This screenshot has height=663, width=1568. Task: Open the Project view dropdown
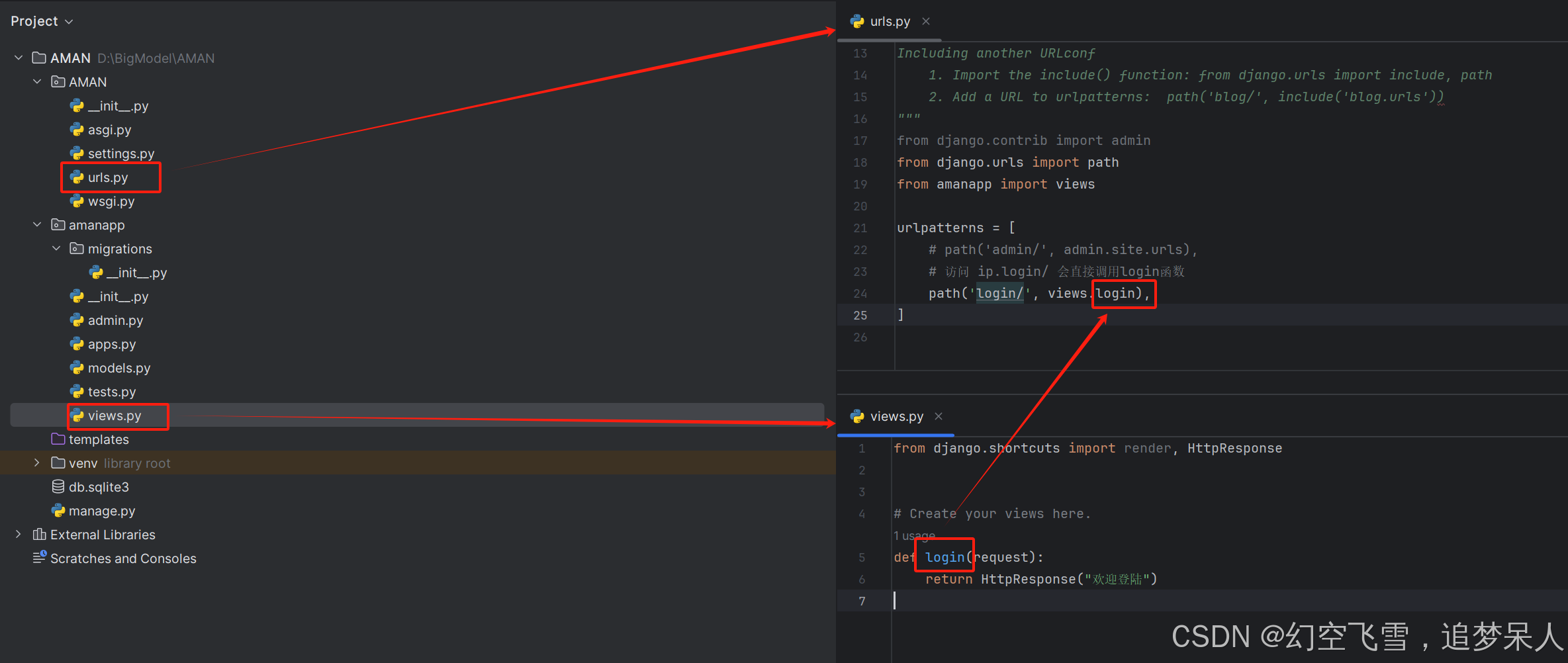click(x=68, y=21)
